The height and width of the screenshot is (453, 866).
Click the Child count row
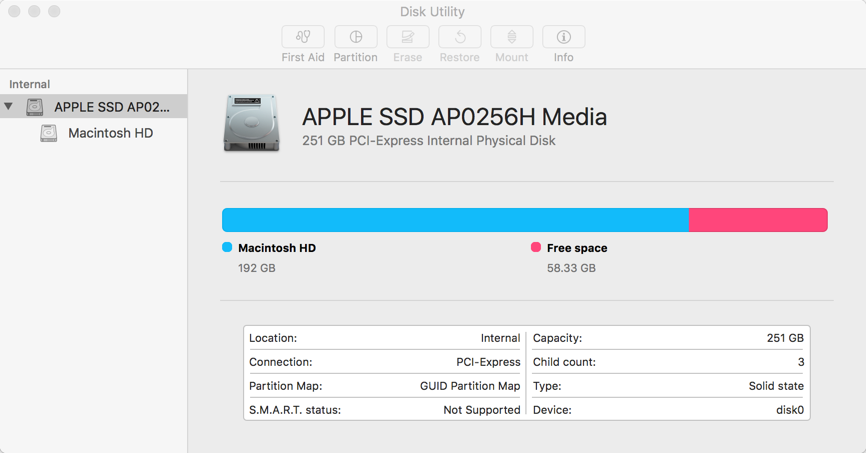668,362
